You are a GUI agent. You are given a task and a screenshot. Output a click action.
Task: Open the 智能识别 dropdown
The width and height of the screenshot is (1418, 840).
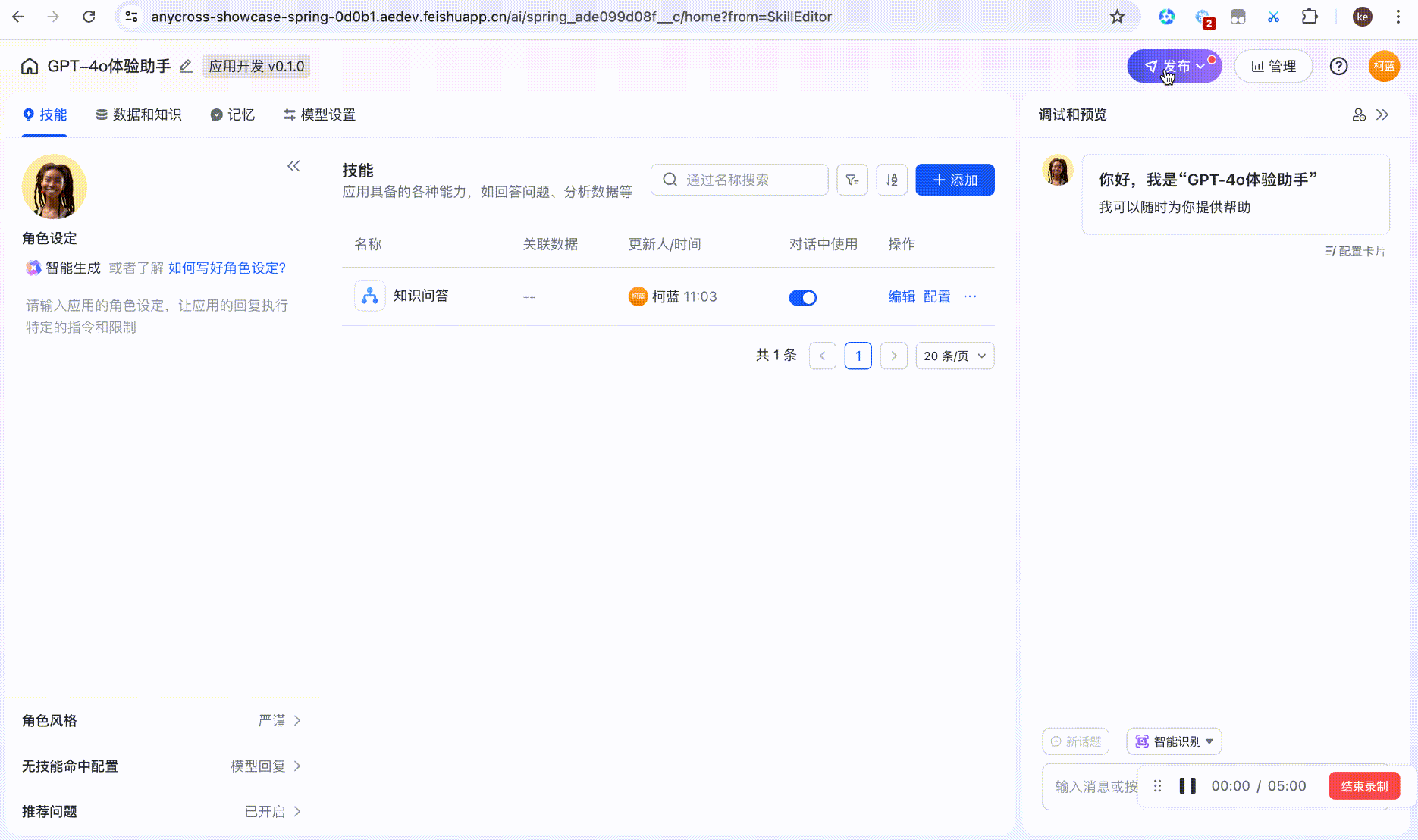tap(1174, 741)
